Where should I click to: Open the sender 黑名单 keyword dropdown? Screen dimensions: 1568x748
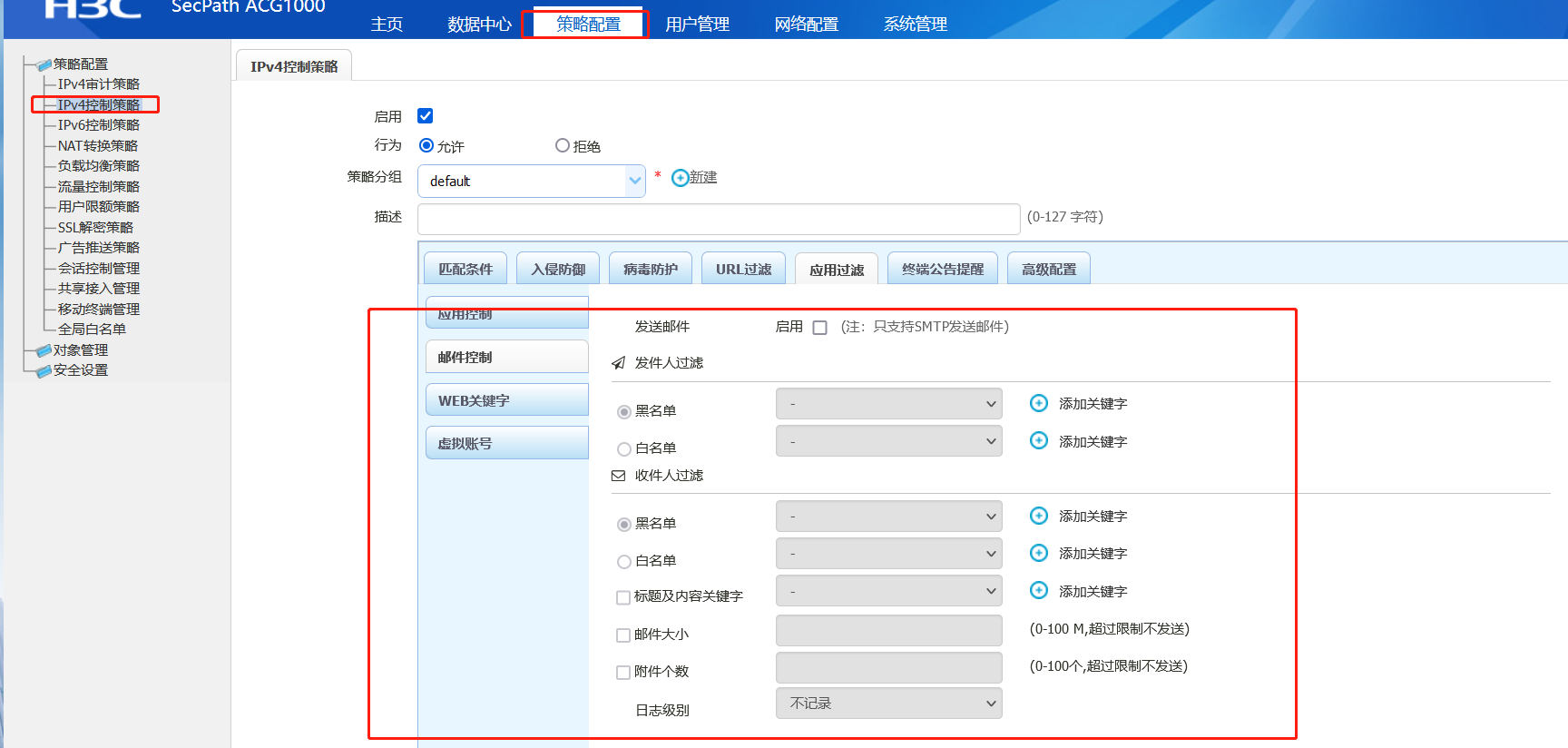point(888,404)
